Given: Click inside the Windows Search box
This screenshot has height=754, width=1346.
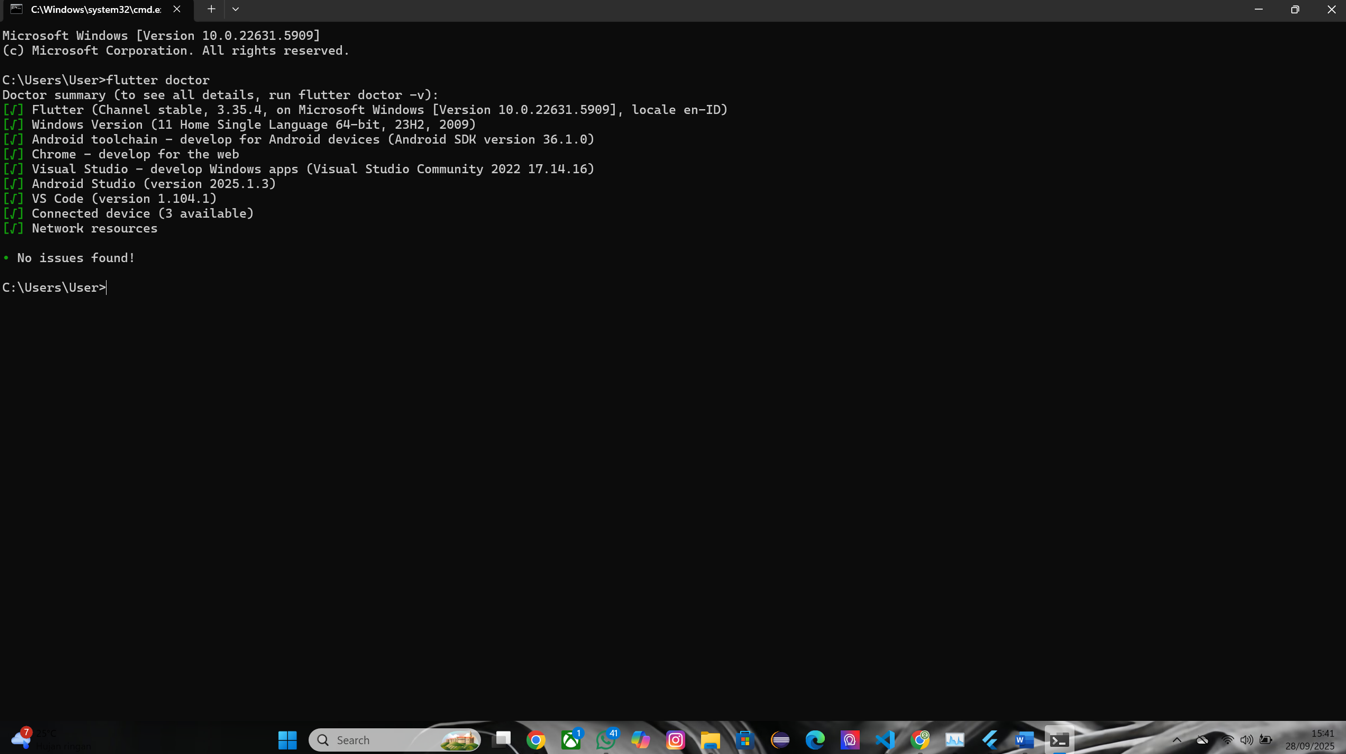Looking at the screenshot, I should [x=380, y=740].
